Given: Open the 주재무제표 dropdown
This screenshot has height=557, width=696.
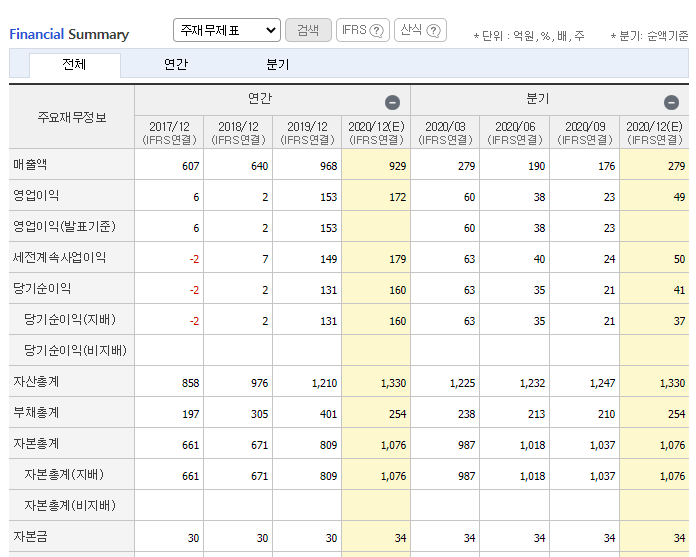Looking at the screenshot, I should (227, 30).
